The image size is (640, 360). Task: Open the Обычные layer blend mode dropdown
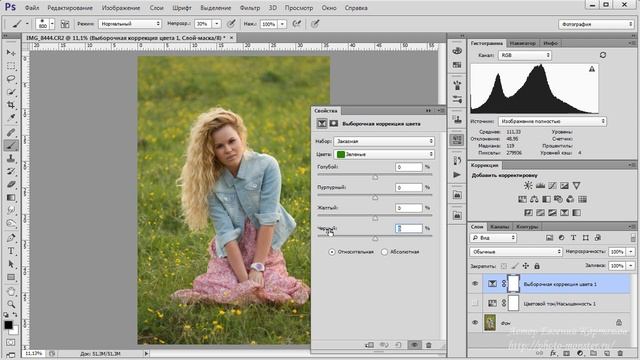tap(516, 252)
